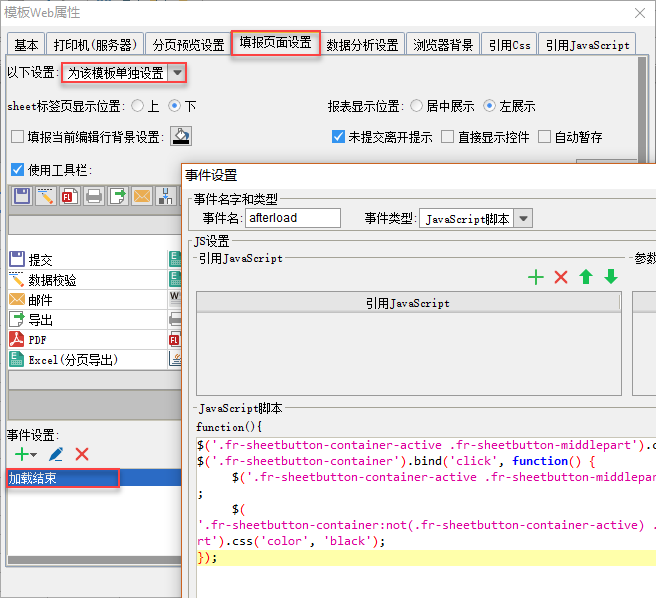Screen dimensions: 656x598
Task: Click the highlighted last line in JavaScript editor
Action: (426, 558)
